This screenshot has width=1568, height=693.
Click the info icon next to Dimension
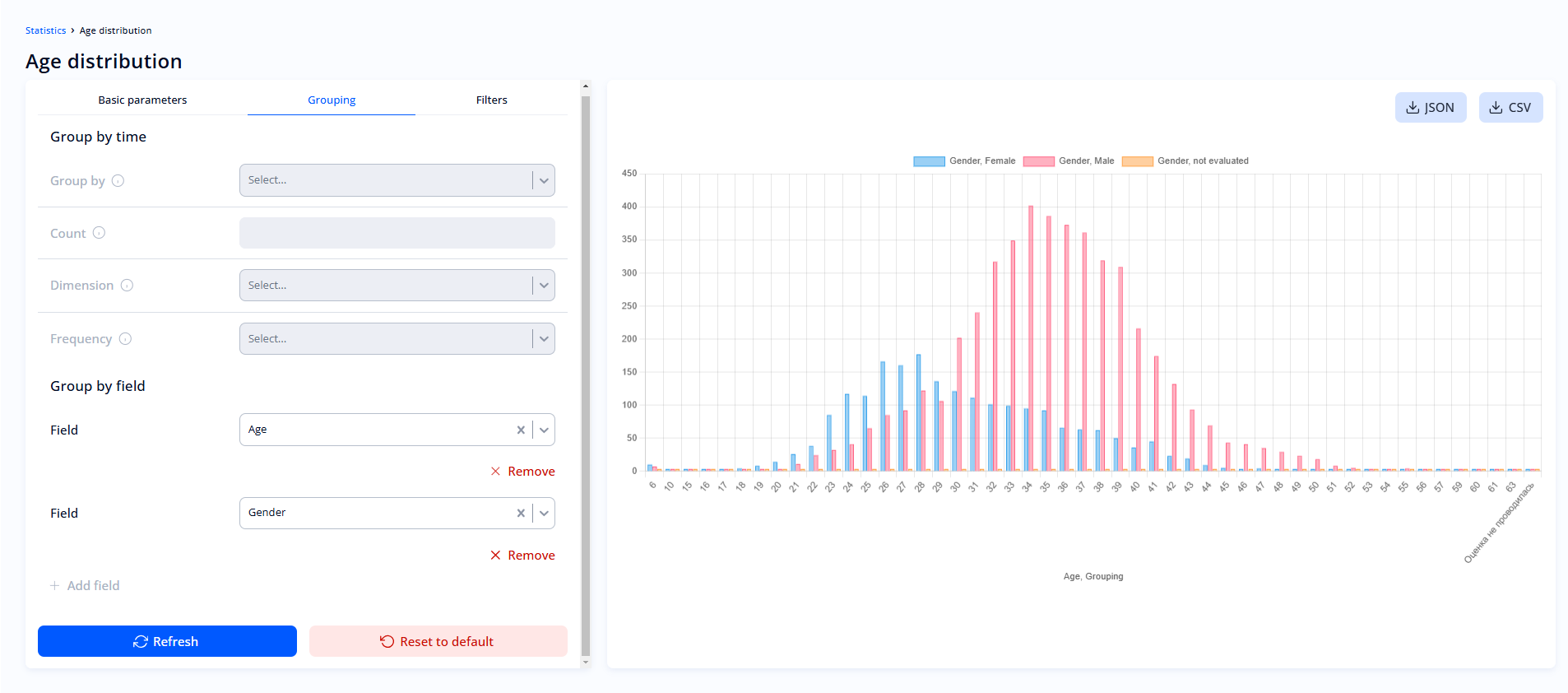pyautogui.click(x=127, y=286)
